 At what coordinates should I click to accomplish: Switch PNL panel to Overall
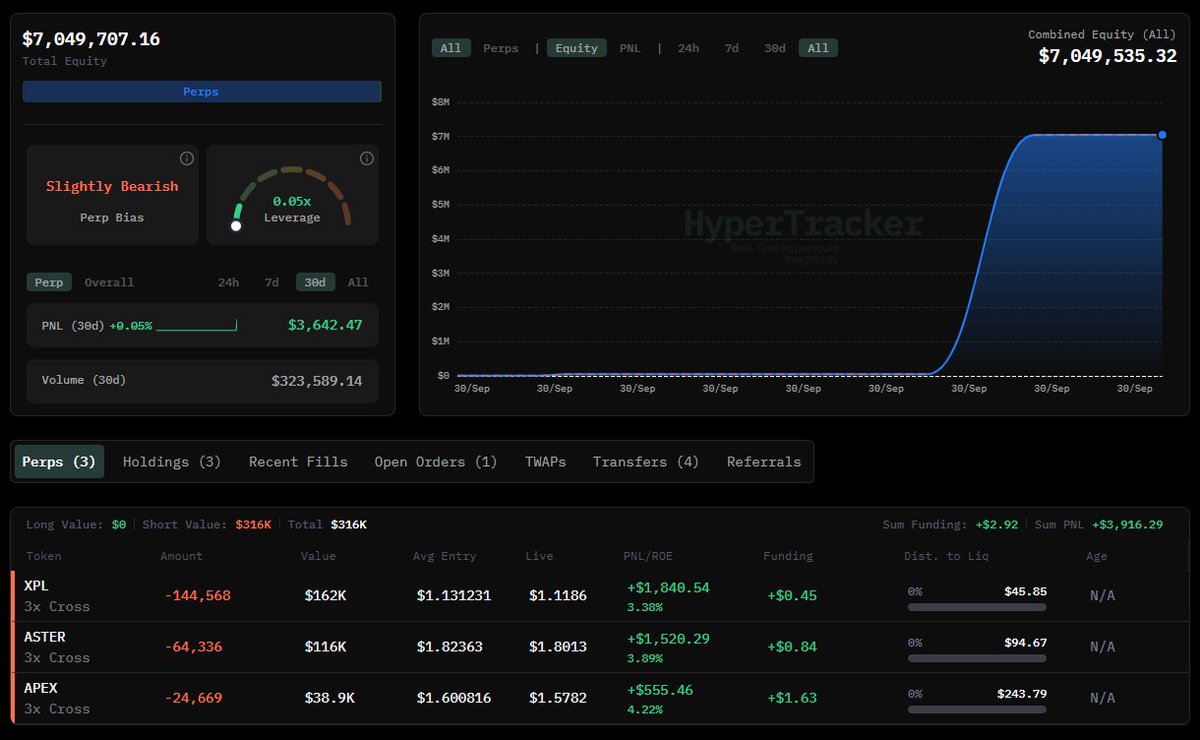tap(109, 282)
